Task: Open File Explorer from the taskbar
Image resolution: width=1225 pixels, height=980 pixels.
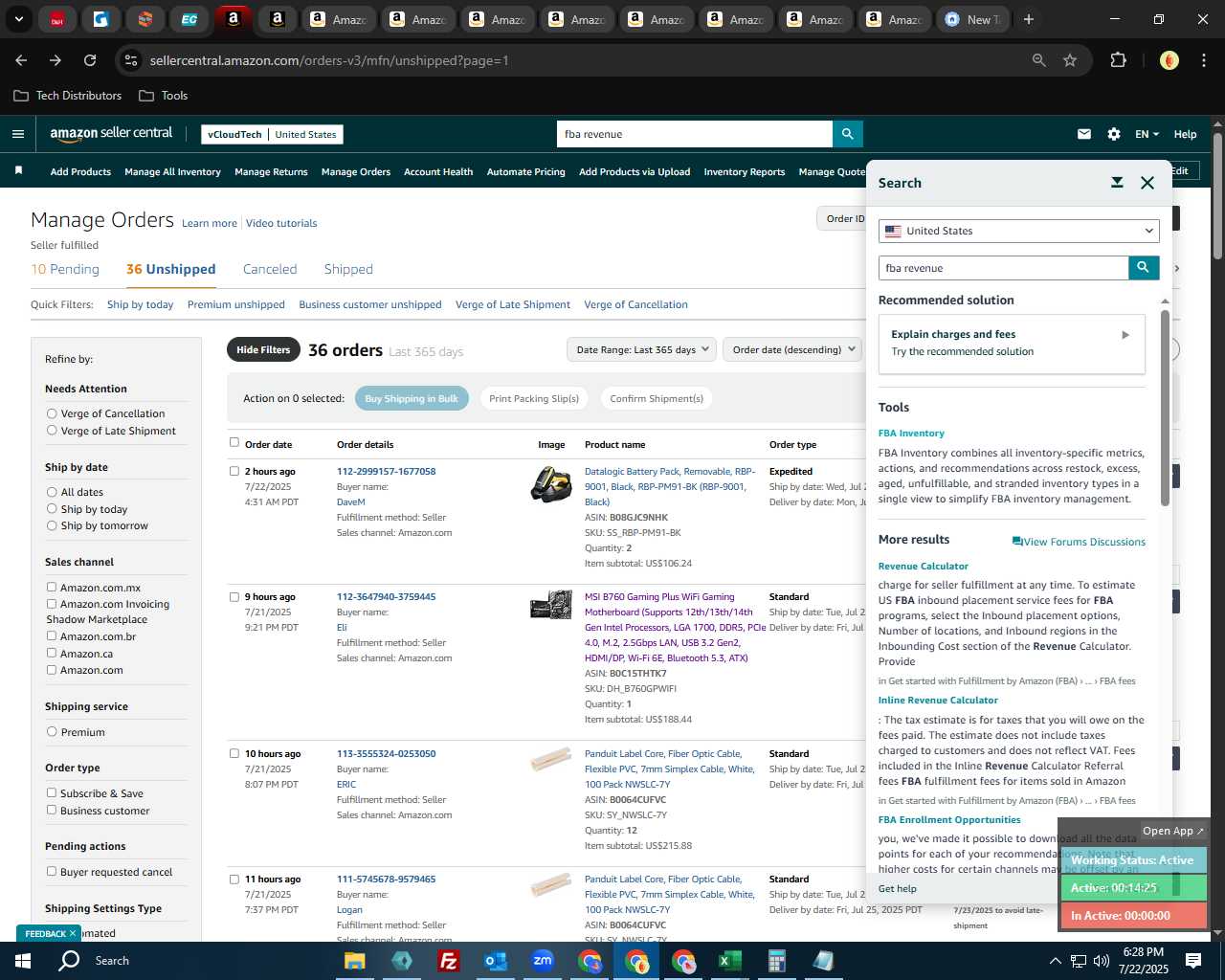Action: [355, 961]
